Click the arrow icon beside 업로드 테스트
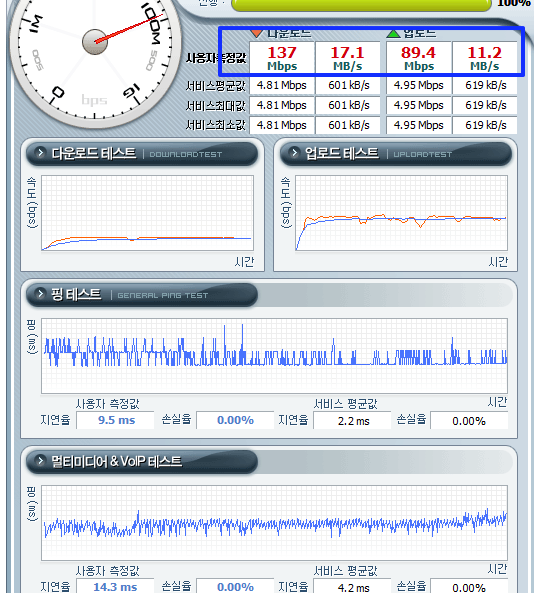The height and width of the screenshot is (593, 534). tap(294, 153)
